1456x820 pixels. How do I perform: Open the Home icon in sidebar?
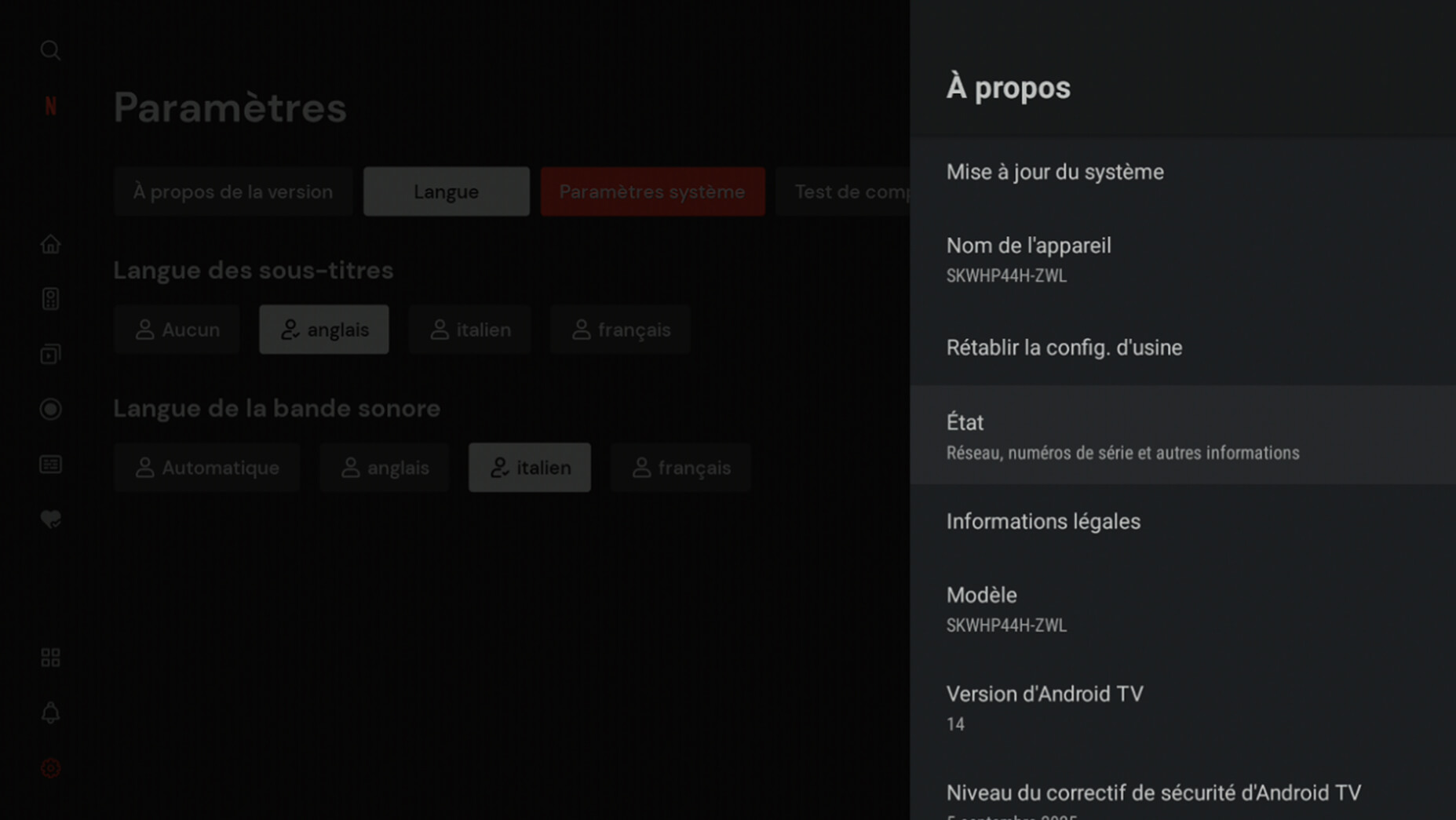pos(50,245)
